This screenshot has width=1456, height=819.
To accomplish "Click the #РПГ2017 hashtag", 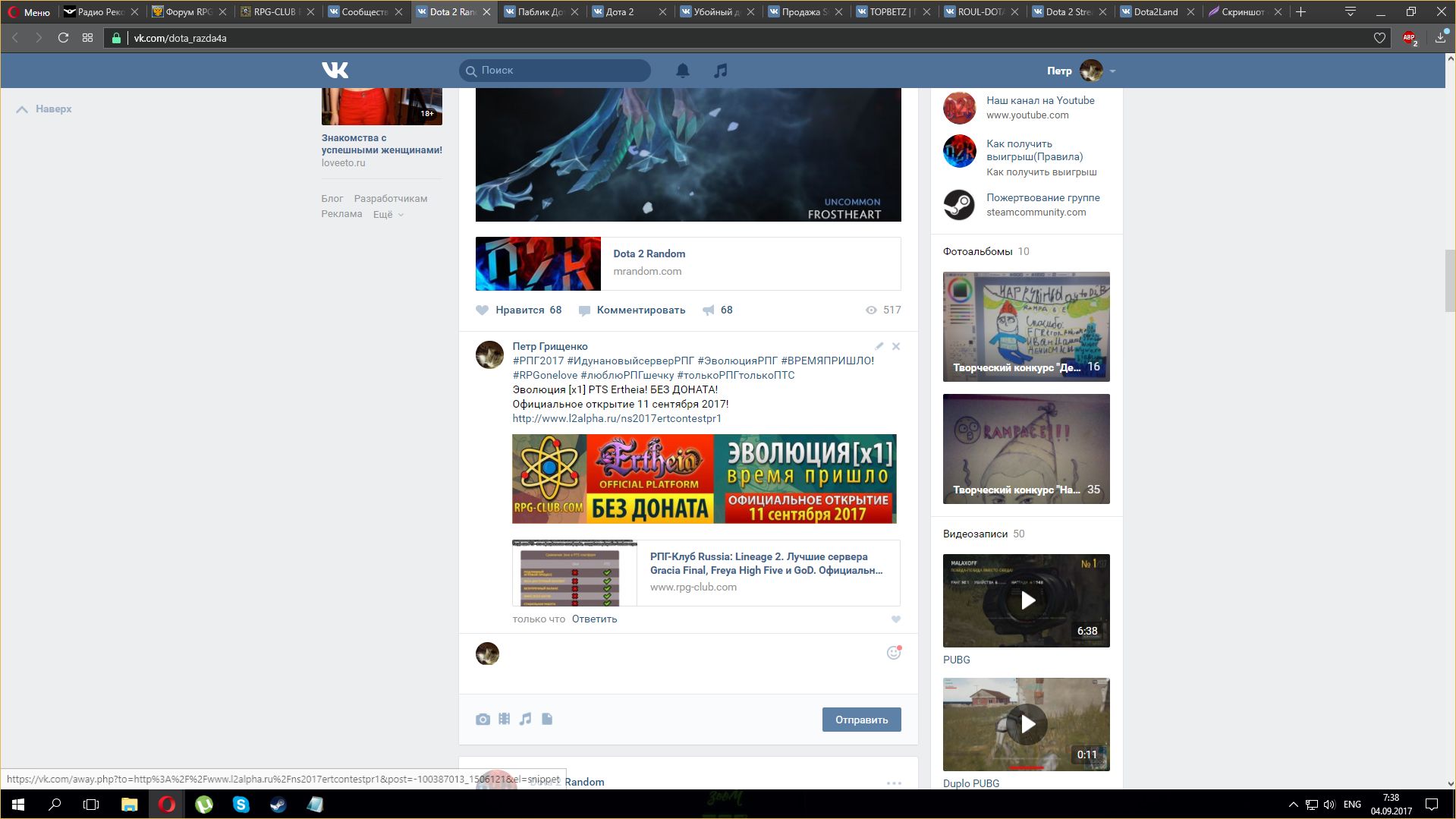I will [538, 361].
